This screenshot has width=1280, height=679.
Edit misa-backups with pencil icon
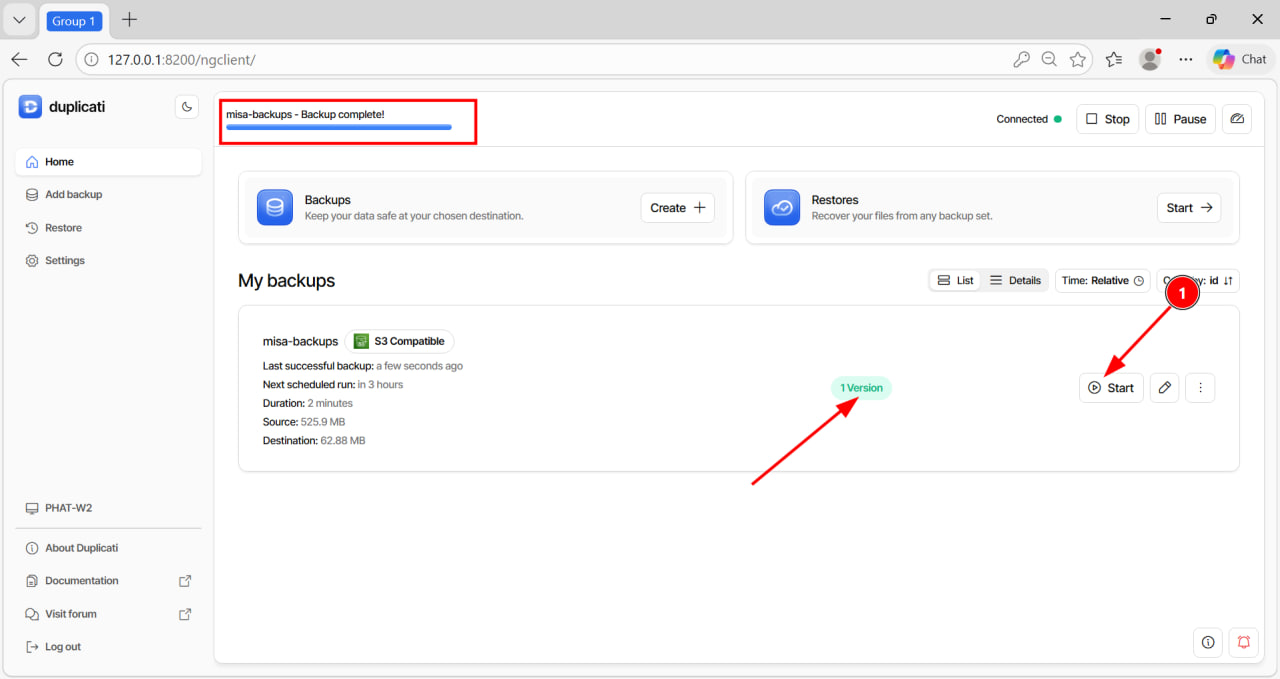pos(1164,388)
